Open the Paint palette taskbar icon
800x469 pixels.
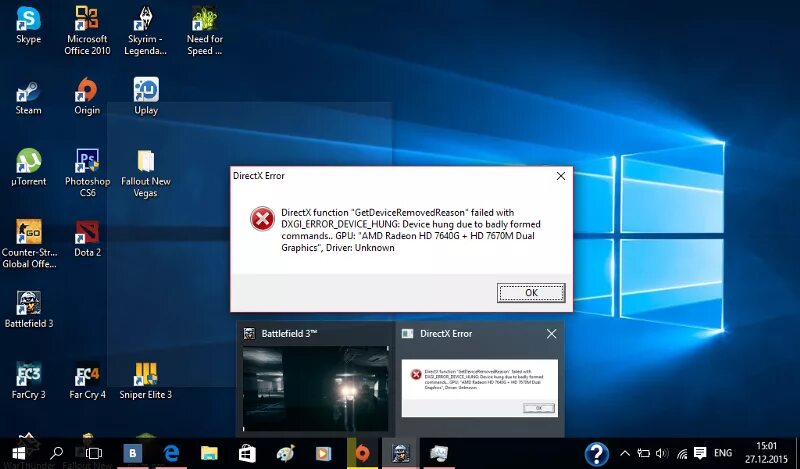[x=286, y=453]
